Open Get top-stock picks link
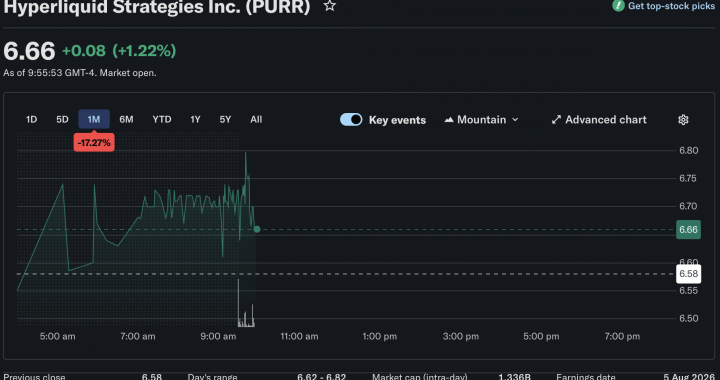 coord(671,6)
